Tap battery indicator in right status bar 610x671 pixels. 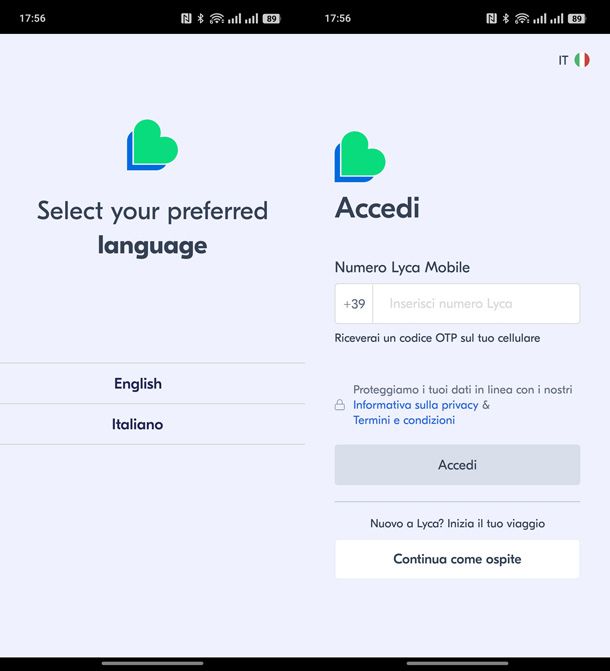coord(577,18)
